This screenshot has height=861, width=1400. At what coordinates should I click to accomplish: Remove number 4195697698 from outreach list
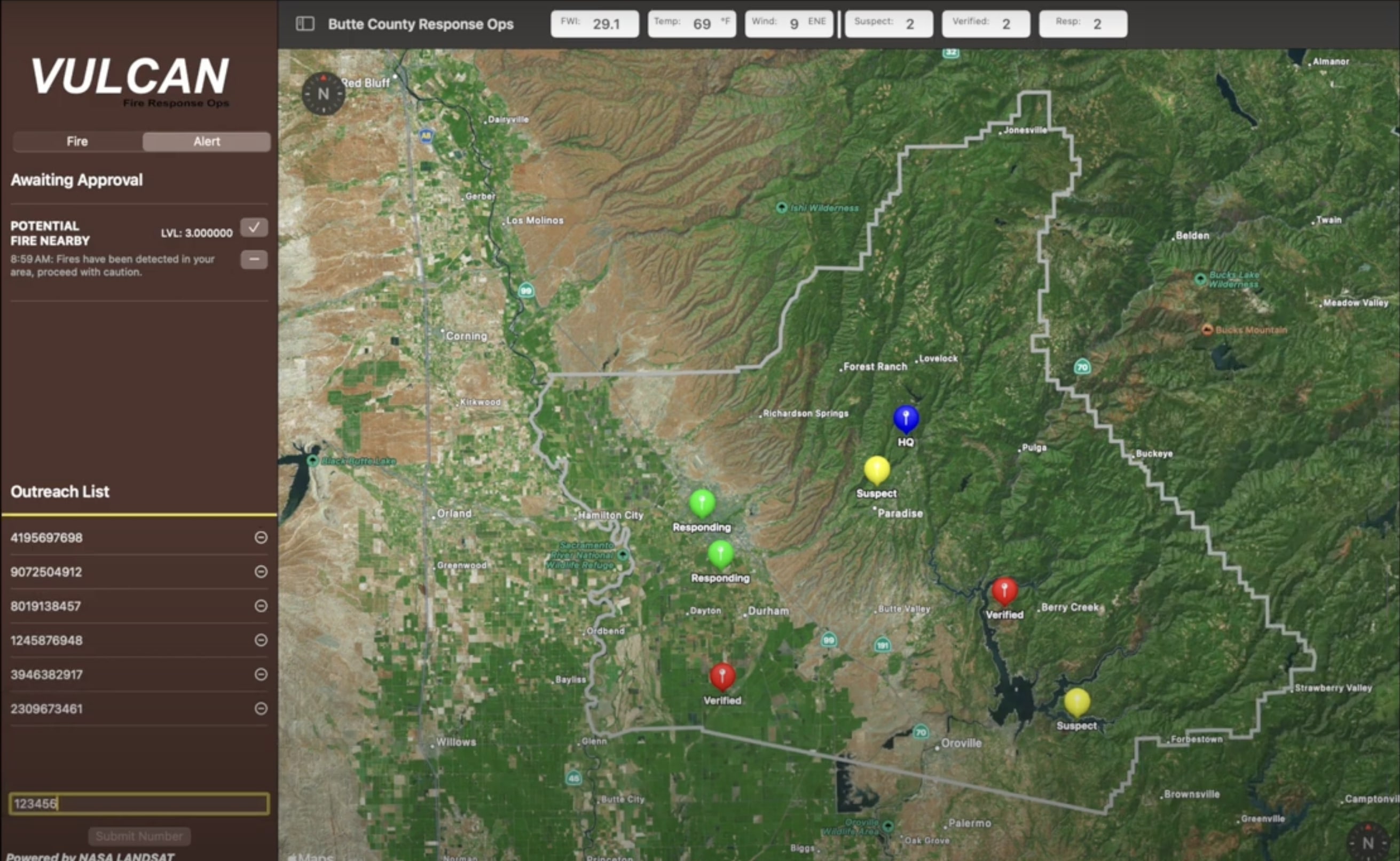click(261, 537)
